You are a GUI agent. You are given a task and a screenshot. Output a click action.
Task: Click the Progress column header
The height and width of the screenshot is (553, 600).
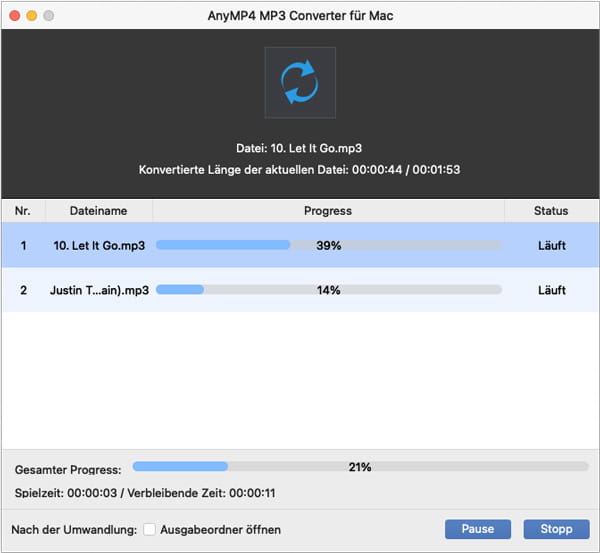click(x=328, y=211)
